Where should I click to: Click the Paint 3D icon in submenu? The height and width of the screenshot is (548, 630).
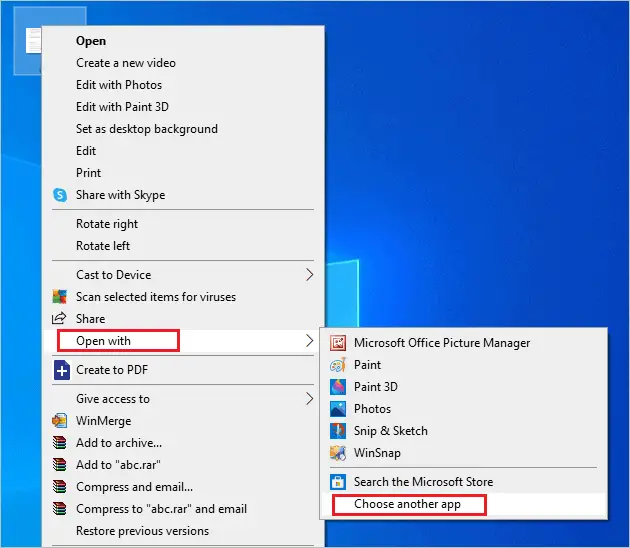(x=338, y=387)
